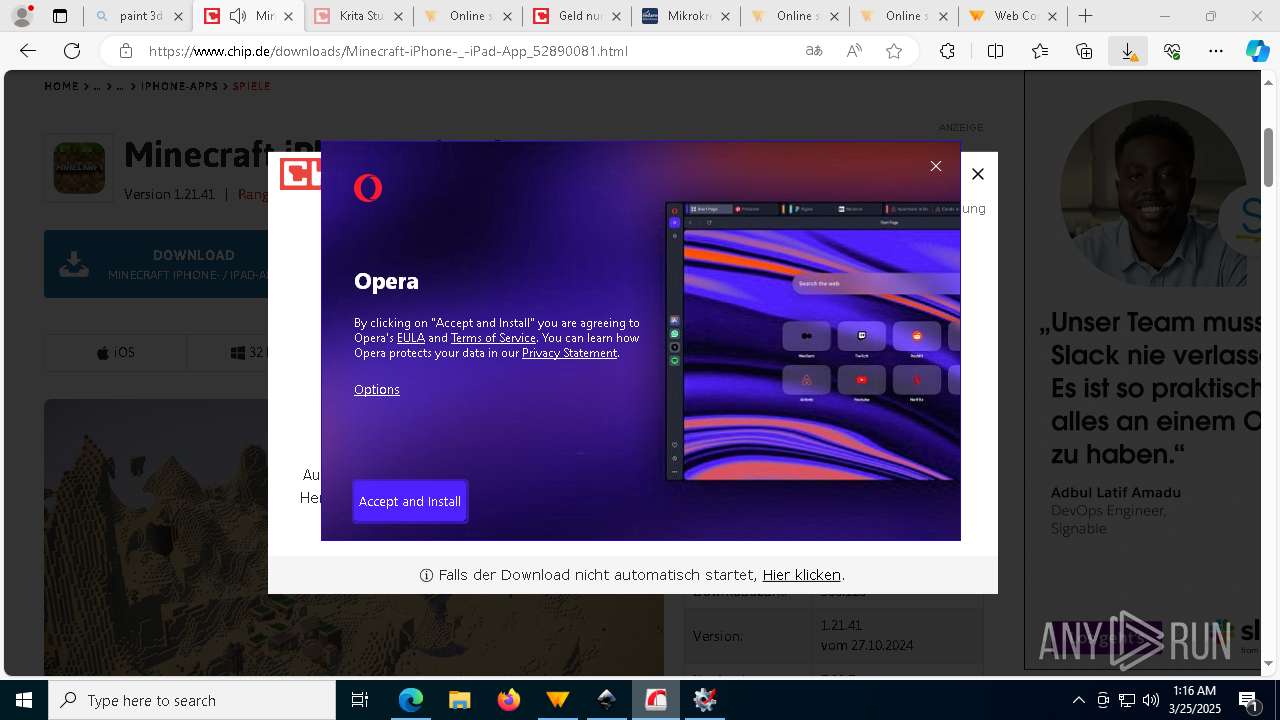Click the taskbar search box

point(192,700)
